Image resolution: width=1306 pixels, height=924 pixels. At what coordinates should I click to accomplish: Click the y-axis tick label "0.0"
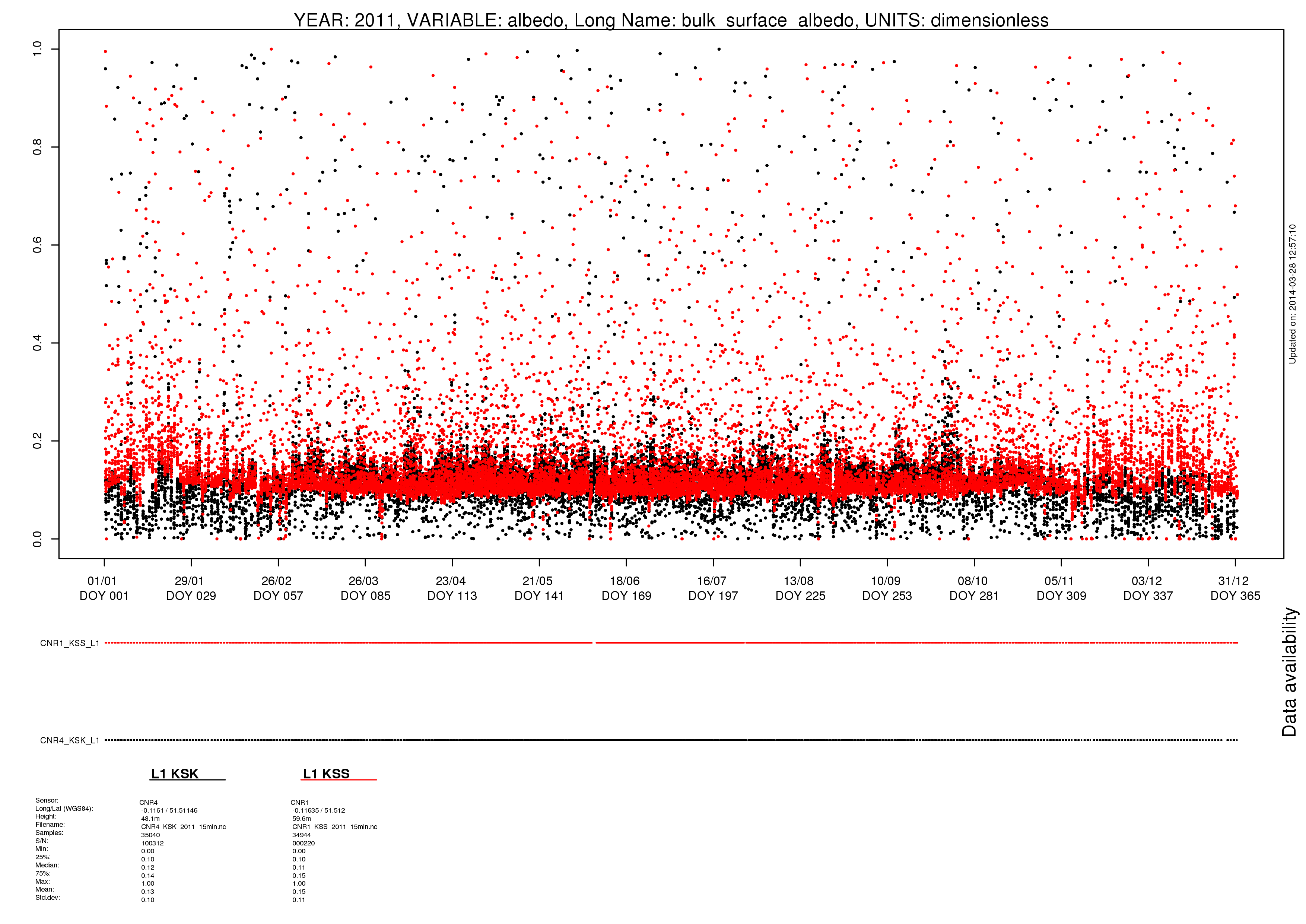pos(37,539)
